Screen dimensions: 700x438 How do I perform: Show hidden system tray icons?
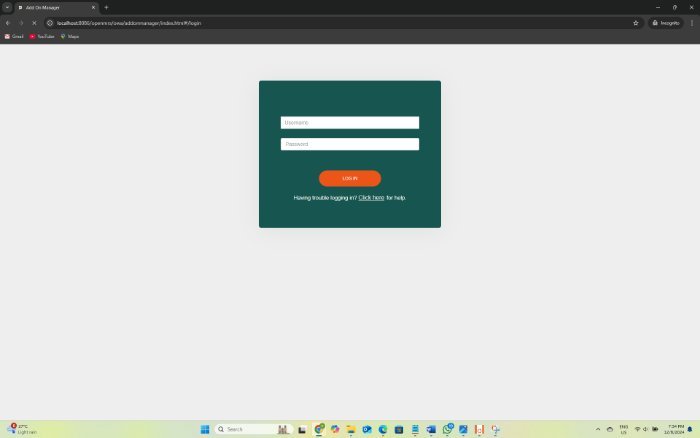(x=598, y=429)
